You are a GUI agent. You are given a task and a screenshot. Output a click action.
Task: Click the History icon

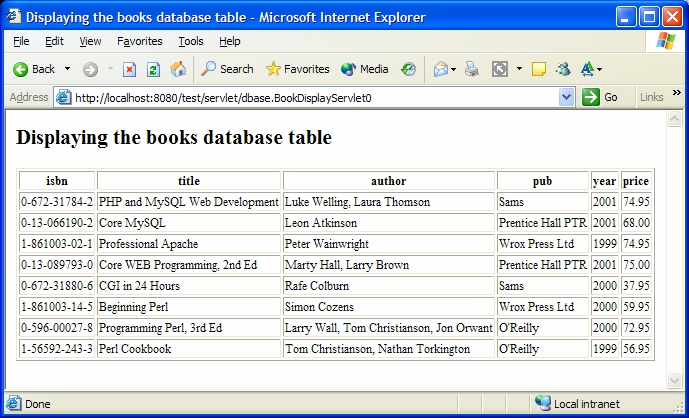click(408, 69)
